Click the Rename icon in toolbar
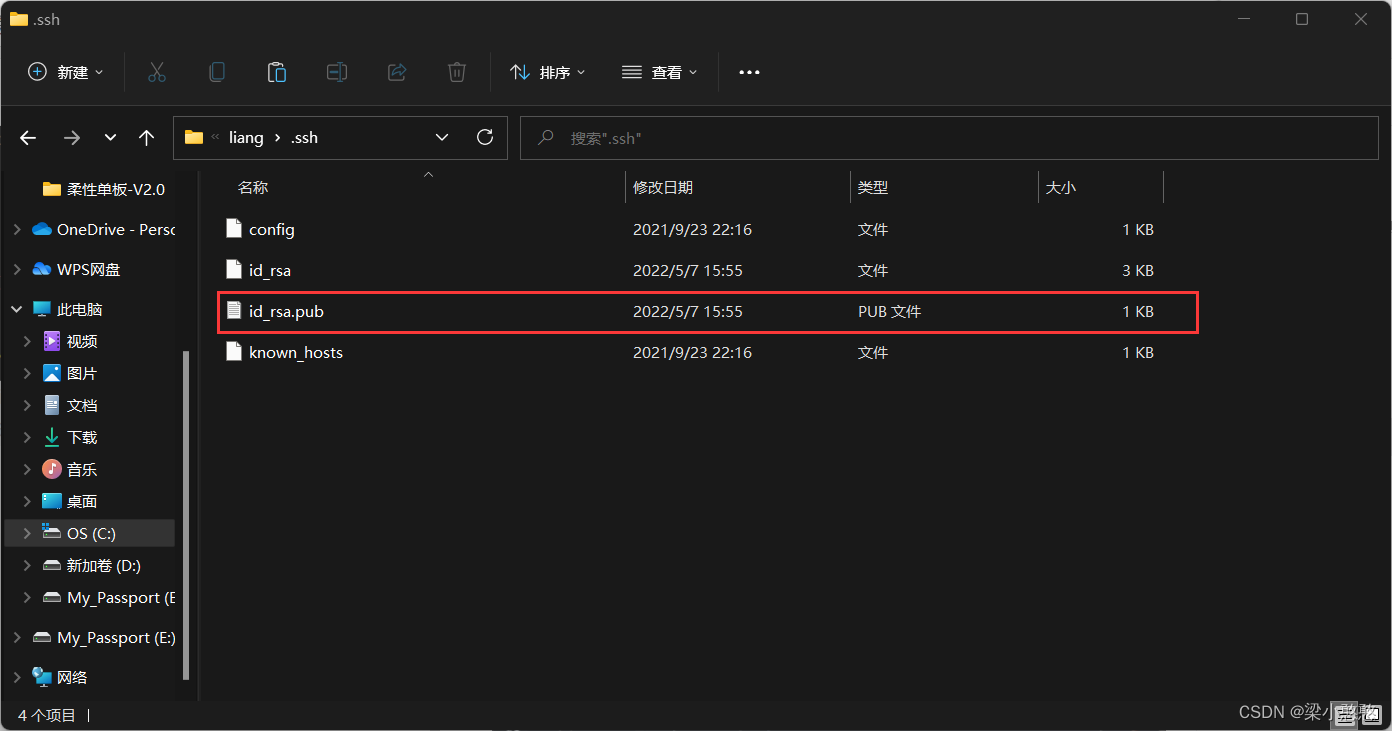 click(337, 72)
